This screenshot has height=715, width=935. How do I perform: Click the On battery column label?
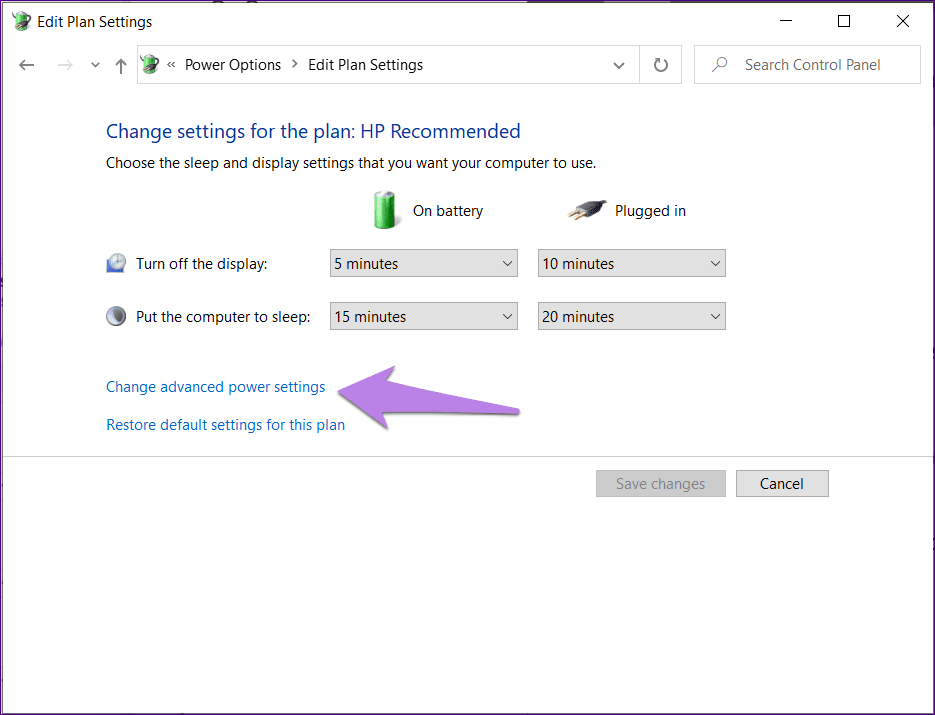pos(448,211)
